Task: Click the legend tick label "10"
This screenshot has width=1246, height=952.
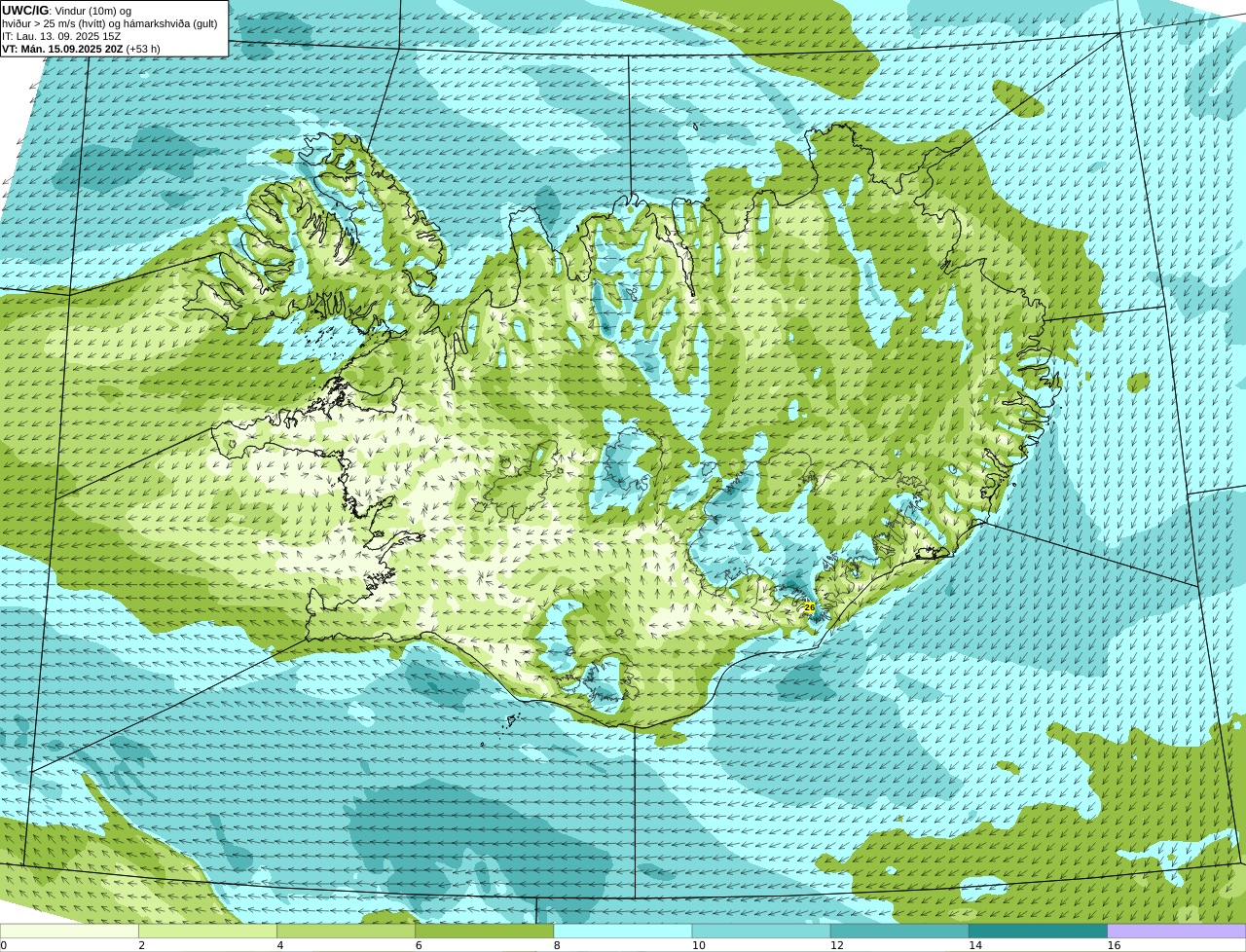Action: tap(698, 945)
